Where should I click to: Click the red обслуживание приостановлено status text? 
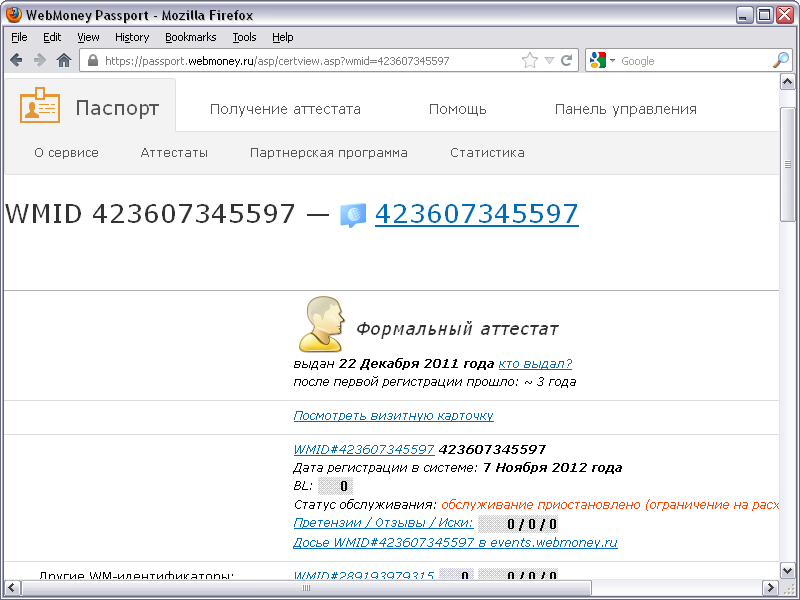610,505
